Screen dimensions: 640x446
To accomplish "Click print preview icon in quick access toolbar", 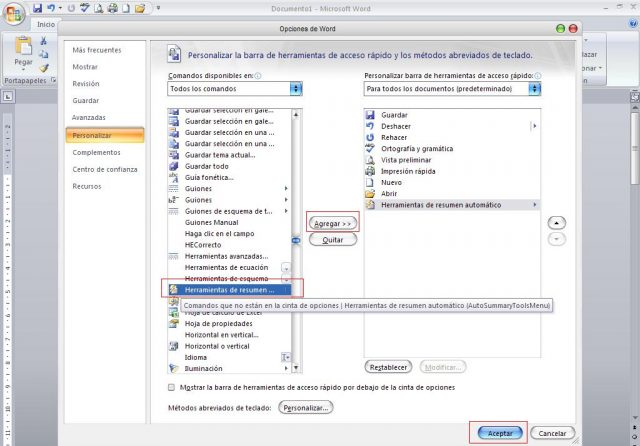I will [x=99, y=8].
